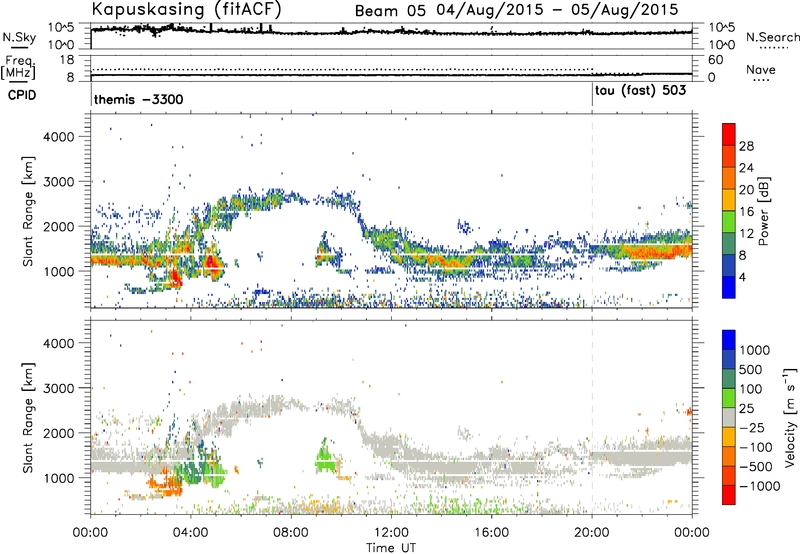This screenshot has width=800, height=554.
Task: Click the dashed 20:00 line in the velocity panel
Action: pos(592,417)
